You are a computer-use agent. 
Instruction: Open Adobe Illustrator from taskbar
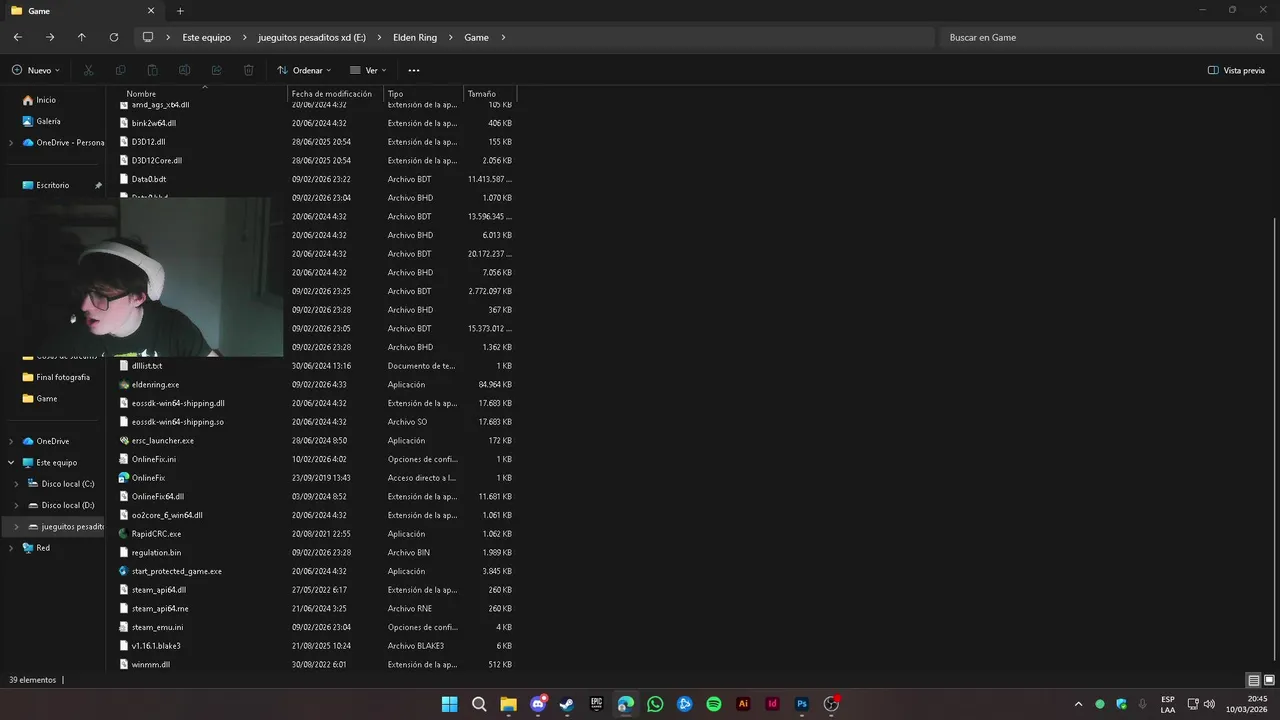pos(743,704)
